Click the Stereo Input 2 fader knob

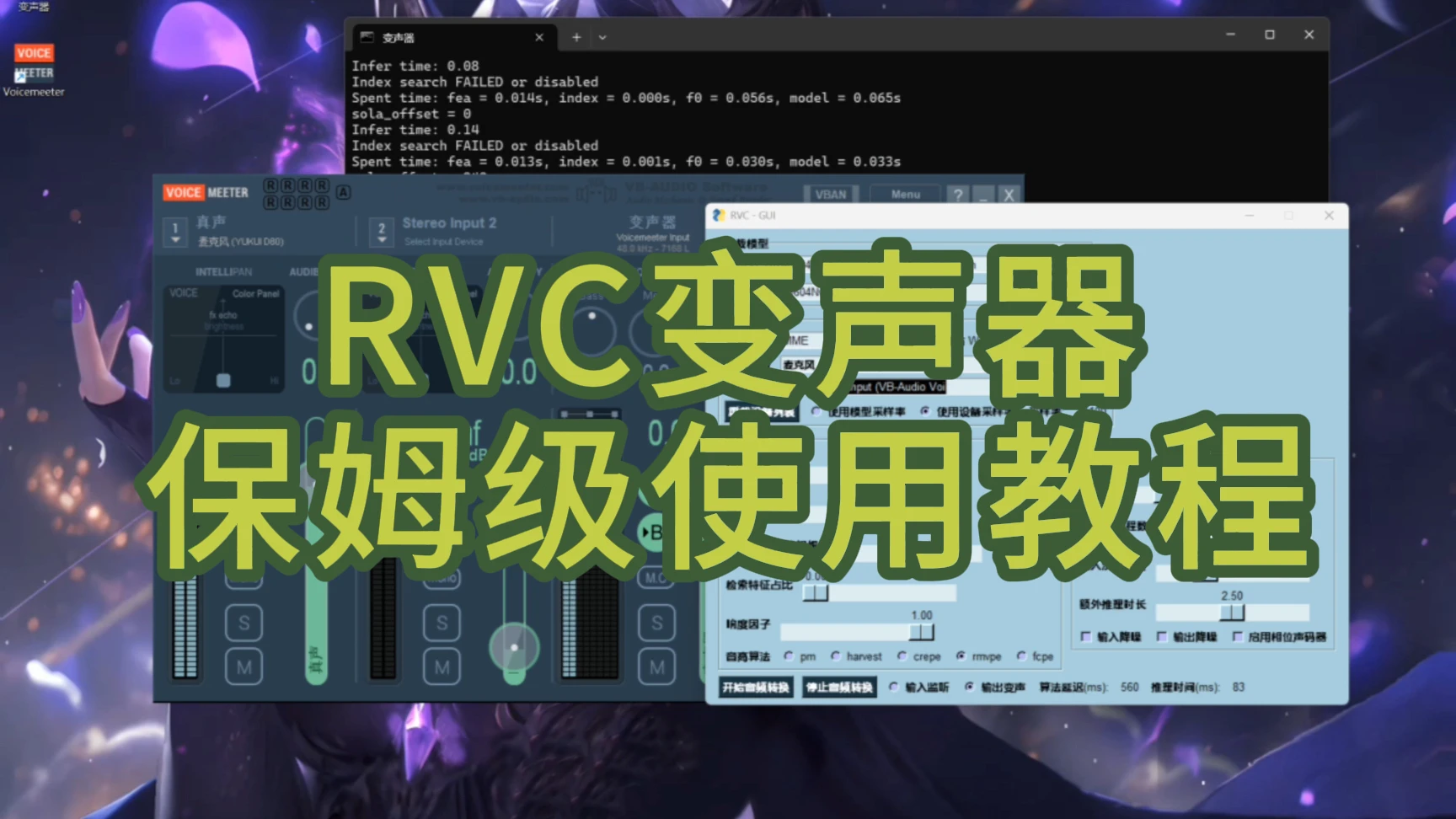(x=514, y=647)
